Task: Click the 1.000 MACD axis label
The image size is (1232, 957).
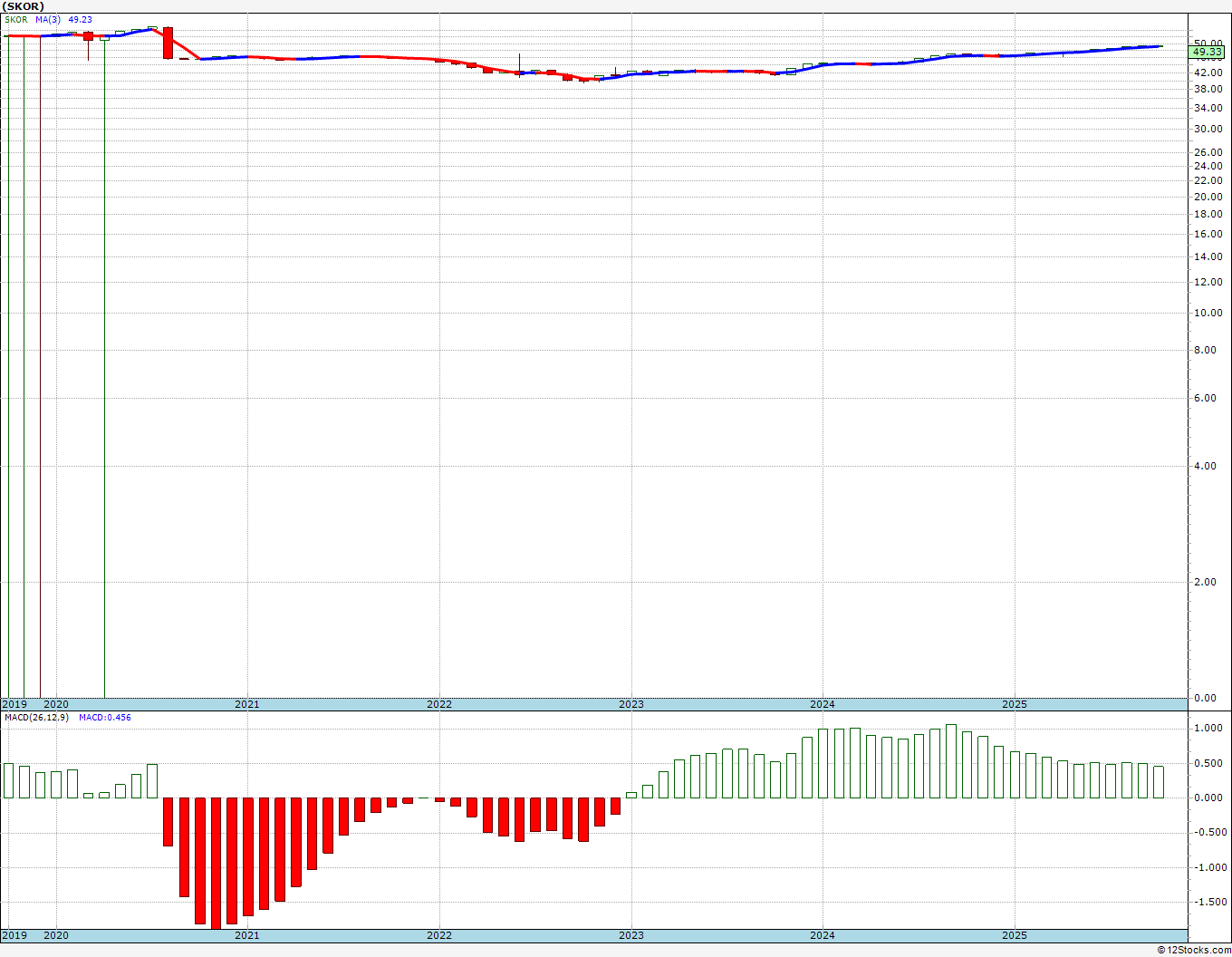Action: 1208,728
